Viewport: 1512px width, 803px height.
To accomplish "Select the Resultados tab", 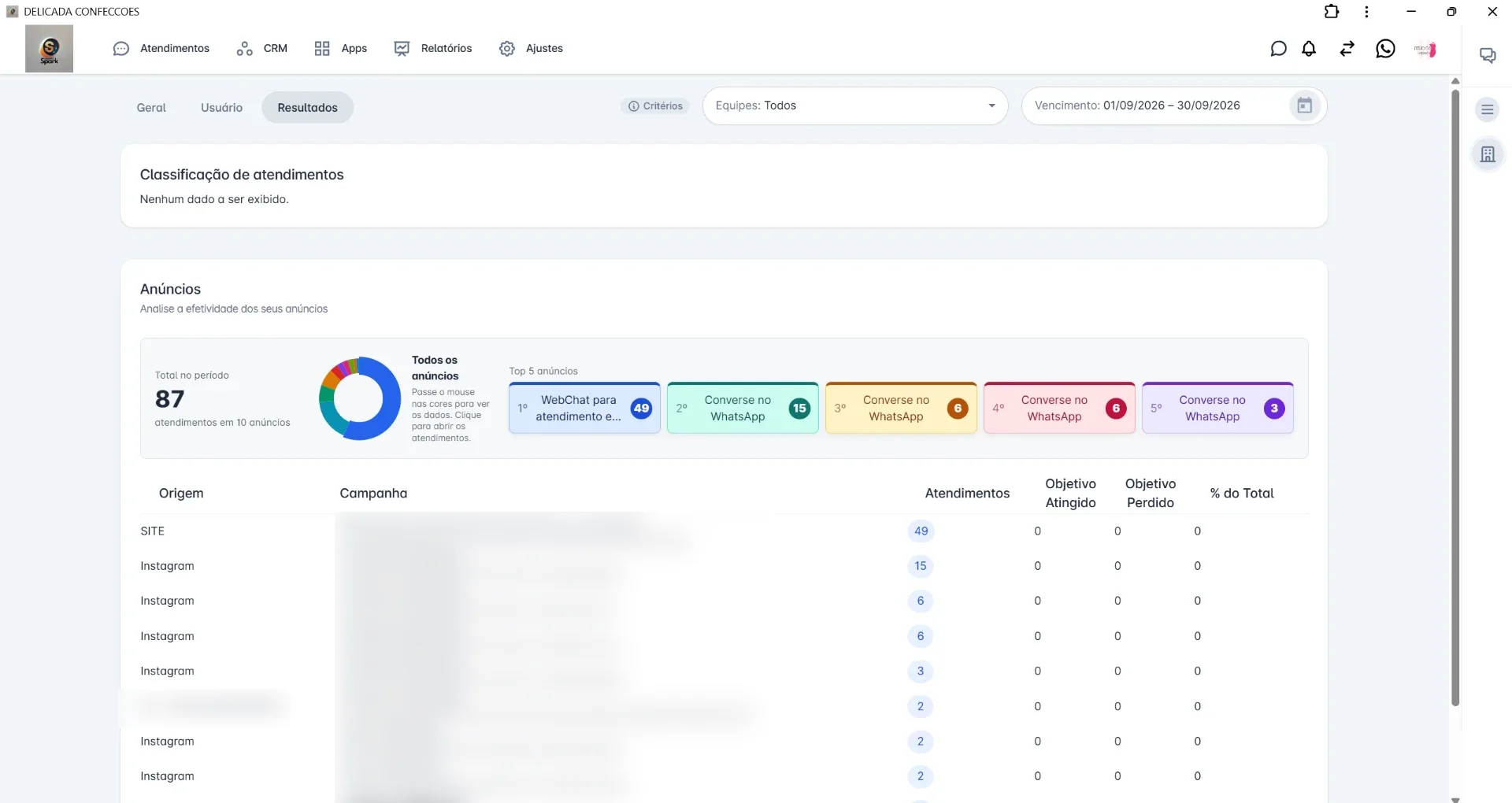I will point(307,108).
